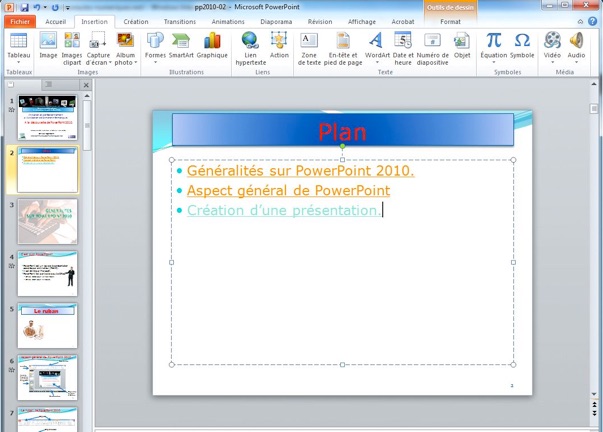Click the animation star beside slide 4

(12, 266)
